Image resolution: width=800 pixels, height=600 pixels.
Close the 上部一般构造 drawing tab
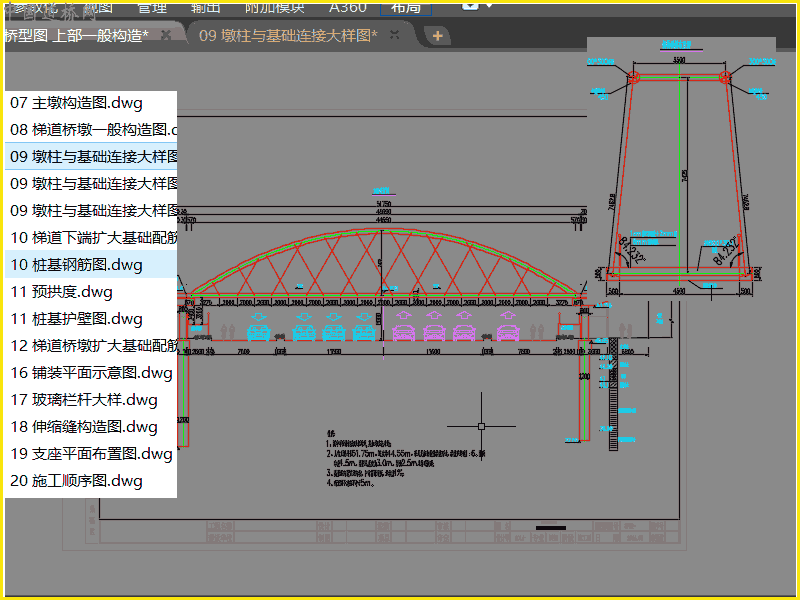tap(166, 35)
